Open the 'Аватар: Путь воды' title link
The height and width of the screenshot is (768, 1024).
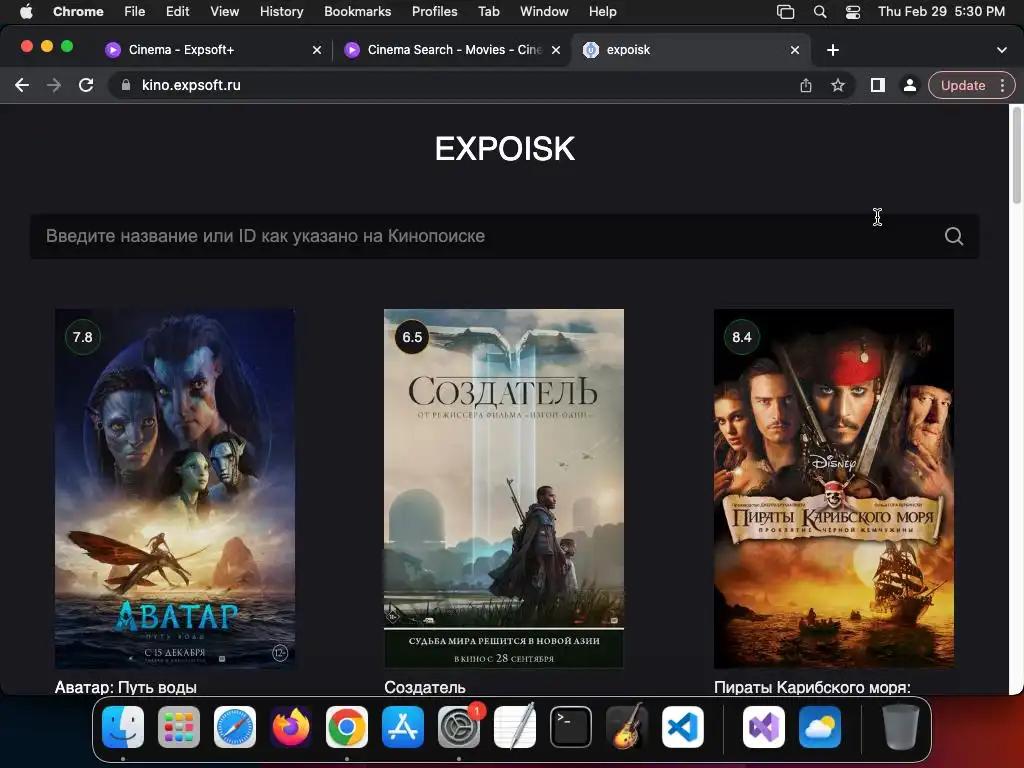tap(125, 687)
